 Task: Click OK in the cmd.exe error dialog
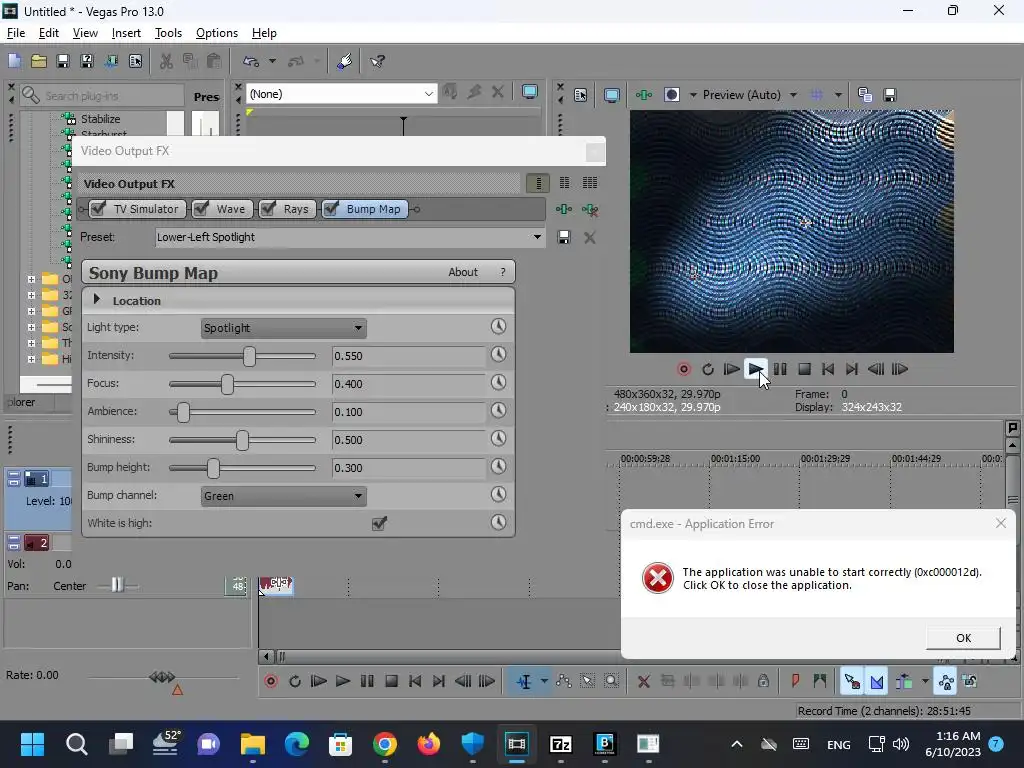pyautogui.click(x=963, y=638)
